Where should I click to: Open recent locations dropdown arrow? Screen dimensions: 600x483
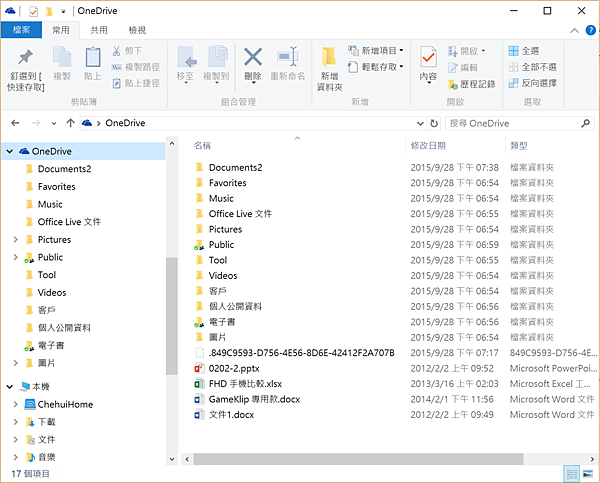pyautogui.click(x=54, y=123)
